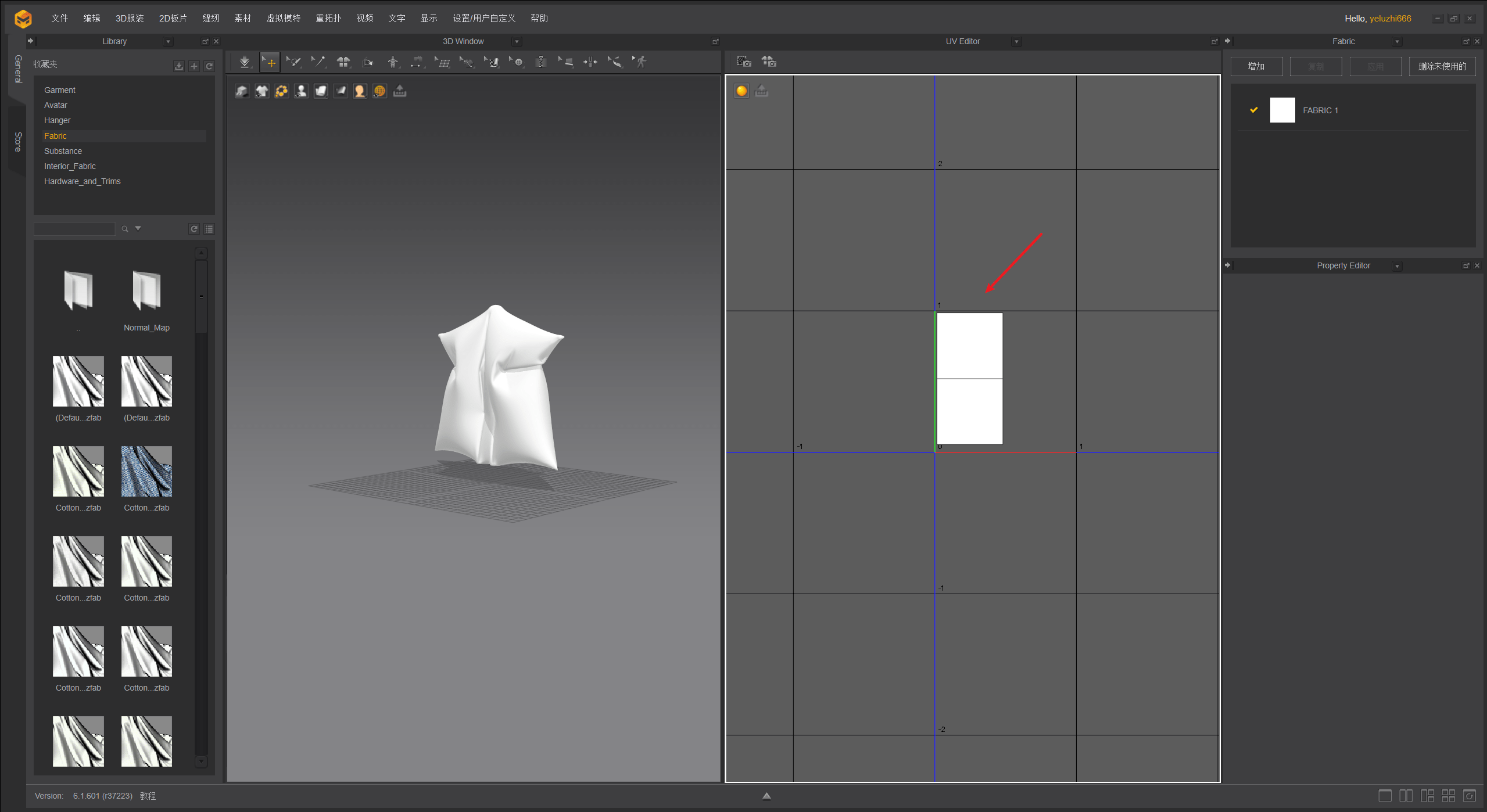Select the Select/Move tool
This screenshot has width=1487, height=812.
270,62
